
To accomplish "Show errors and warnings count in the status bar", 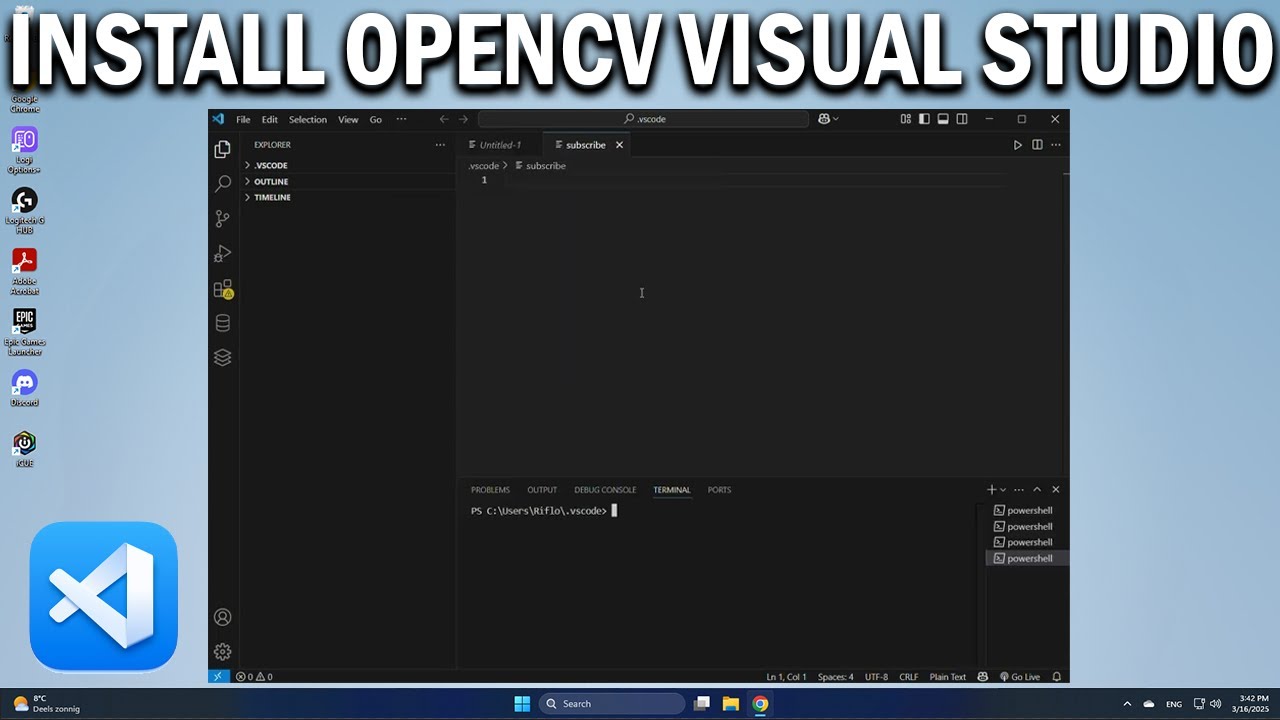I will click(254, 677).
